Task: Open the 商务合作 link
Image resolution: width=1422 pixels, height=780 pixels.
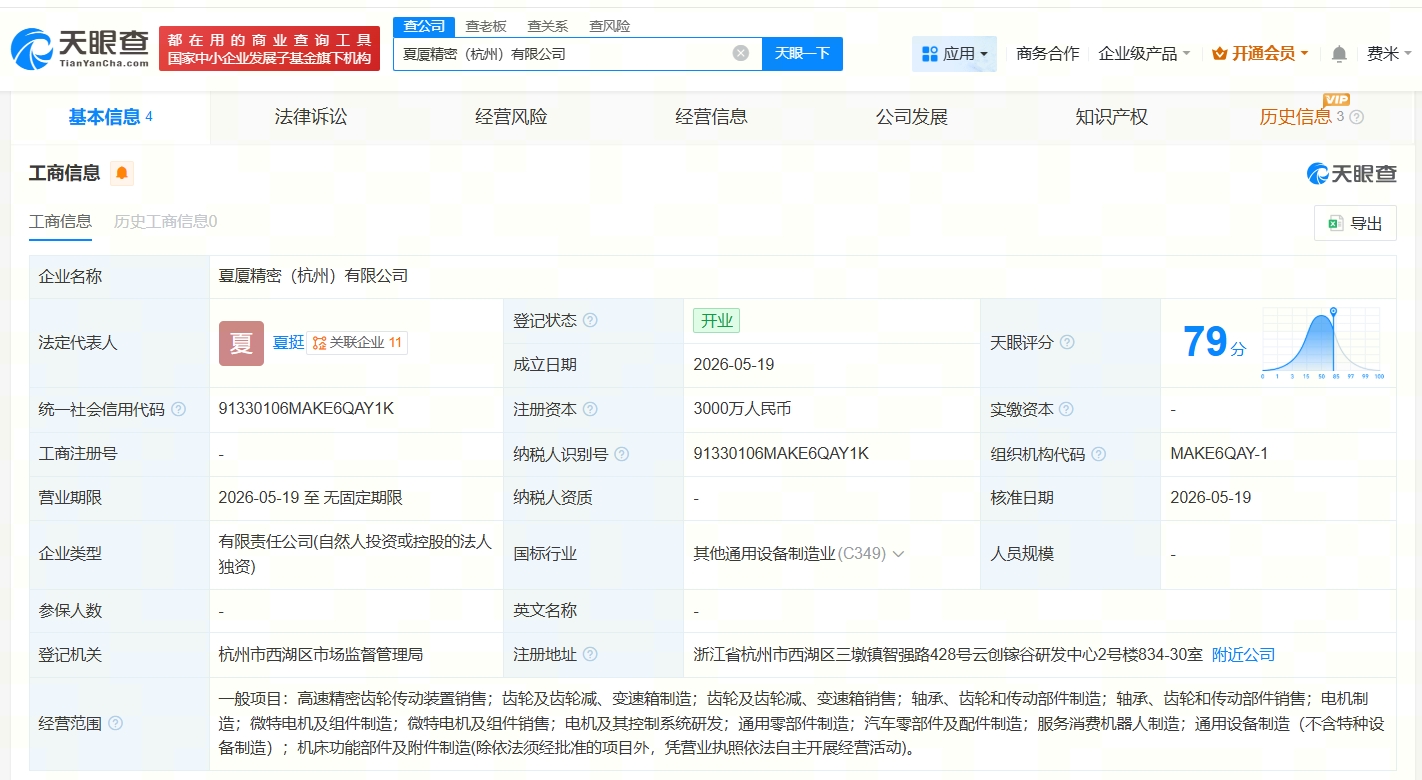Action: (1047, 54)
